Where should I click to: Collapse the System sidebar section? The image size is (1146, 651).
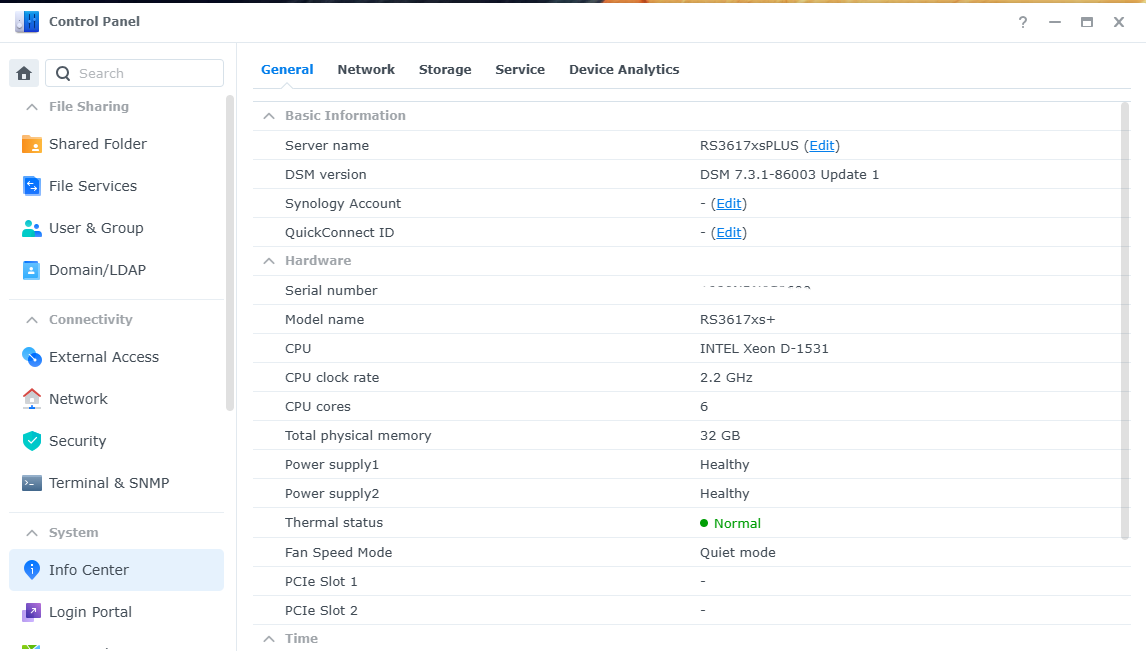(31, 533)
